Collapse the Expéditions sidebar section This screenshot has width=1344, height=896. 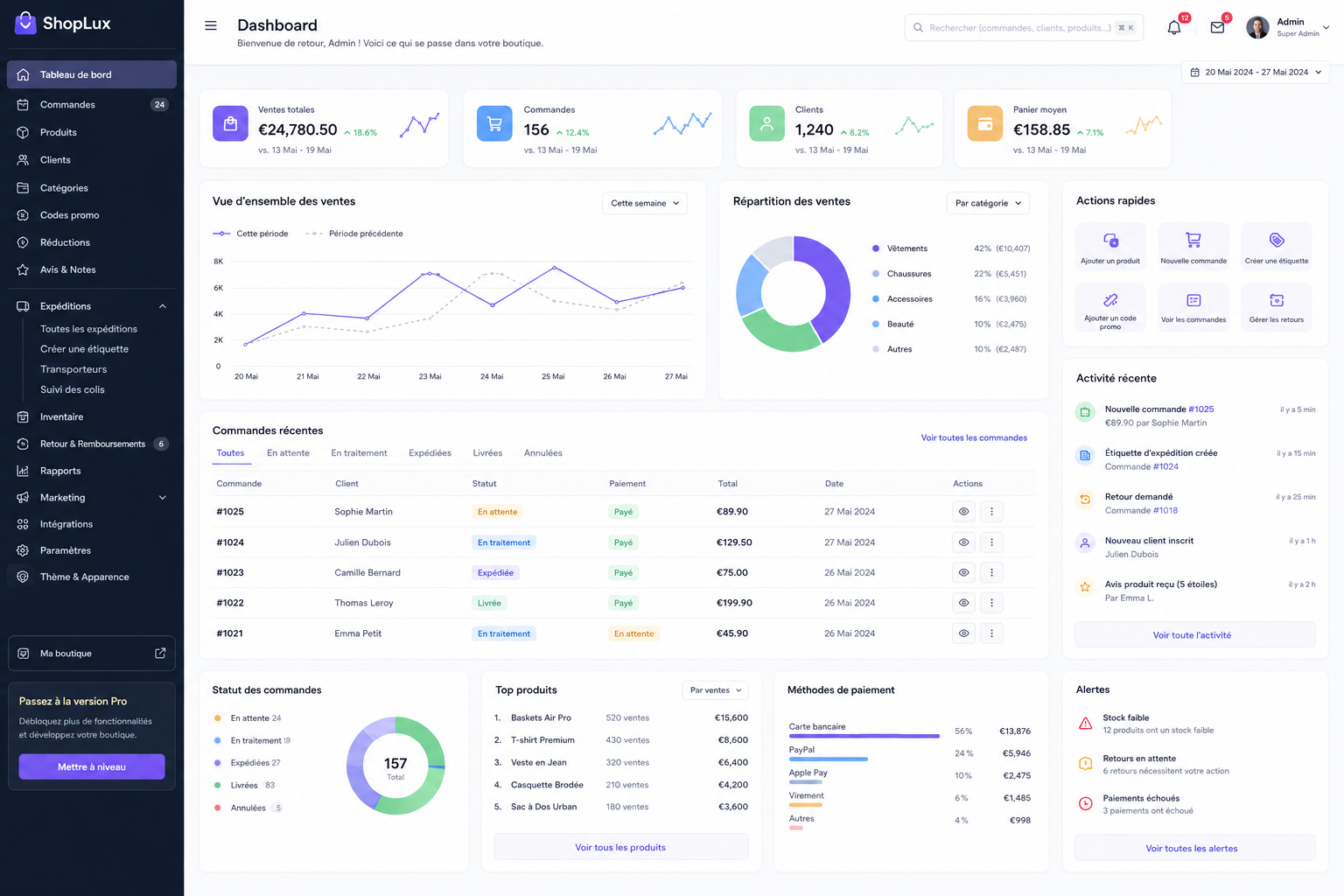pos(163,306)
